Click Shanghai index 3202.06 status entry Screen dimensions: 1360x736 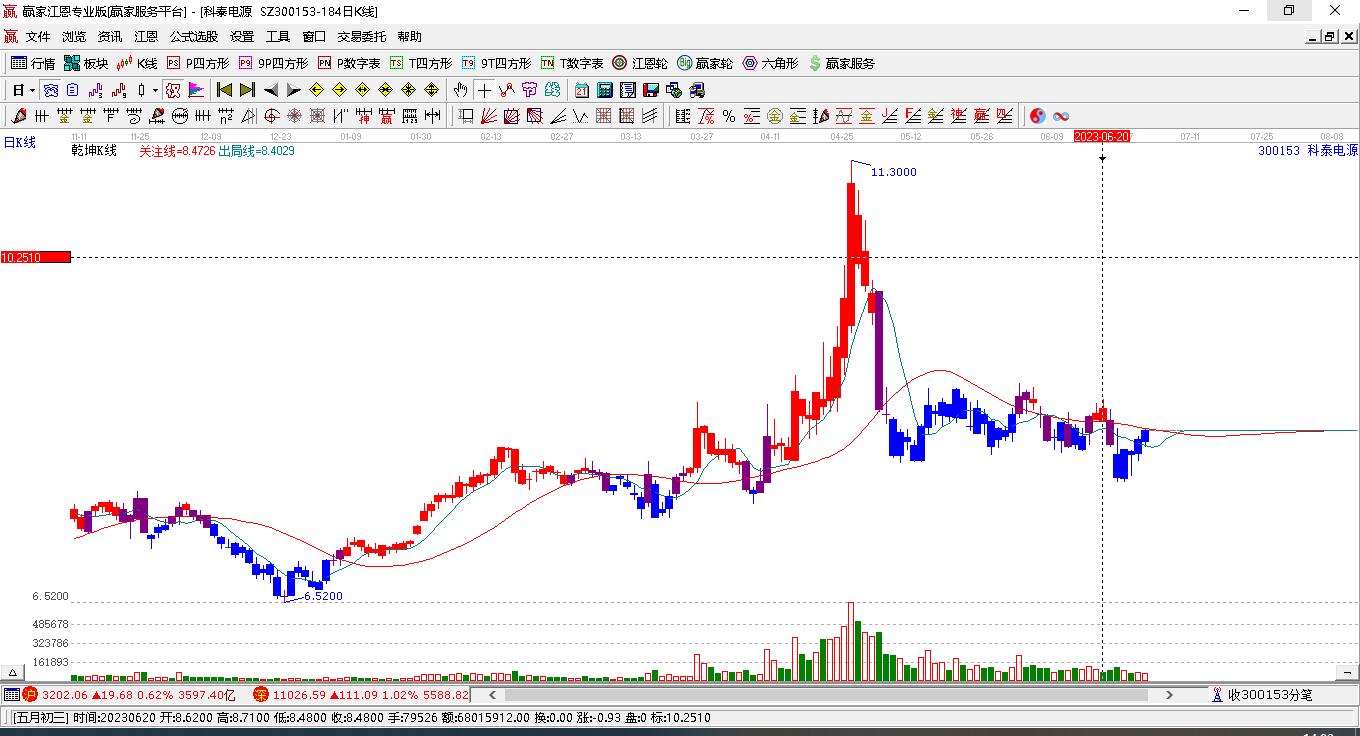click(130, 694)
